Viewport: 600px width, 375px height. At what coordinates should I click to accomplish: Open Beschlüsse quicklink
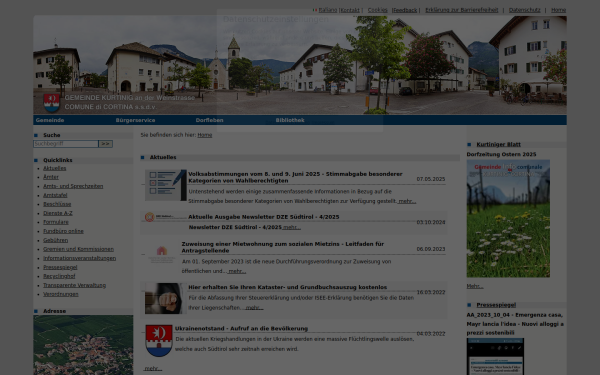(57, 204)
